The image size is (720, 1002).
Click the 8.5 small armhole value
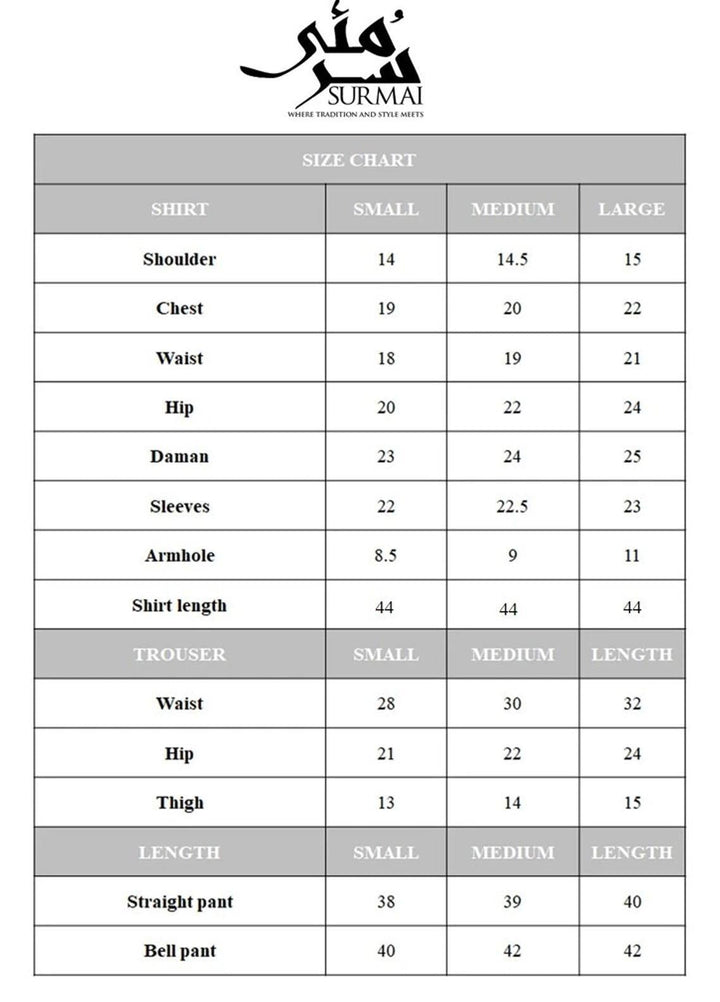(x=386, y=555)
